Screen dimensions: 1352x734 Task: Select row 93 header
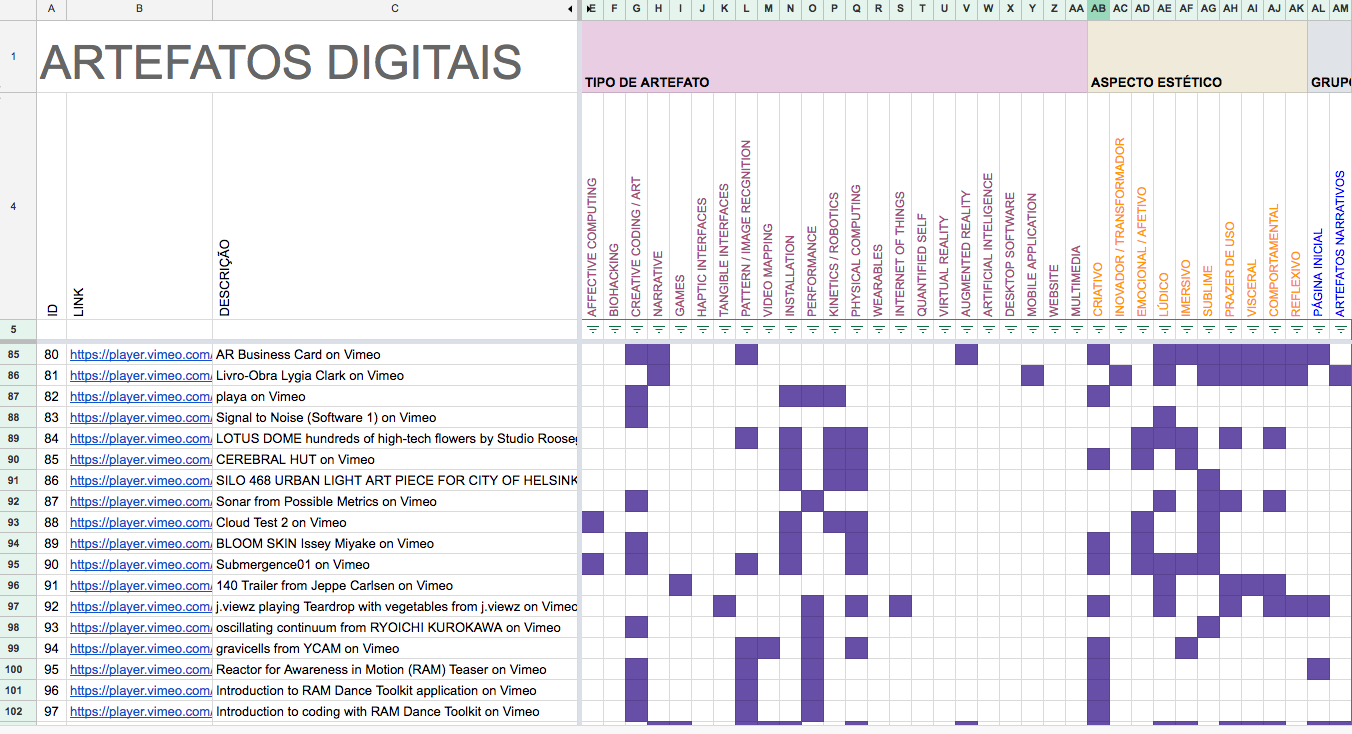click(x=14, y=522)
